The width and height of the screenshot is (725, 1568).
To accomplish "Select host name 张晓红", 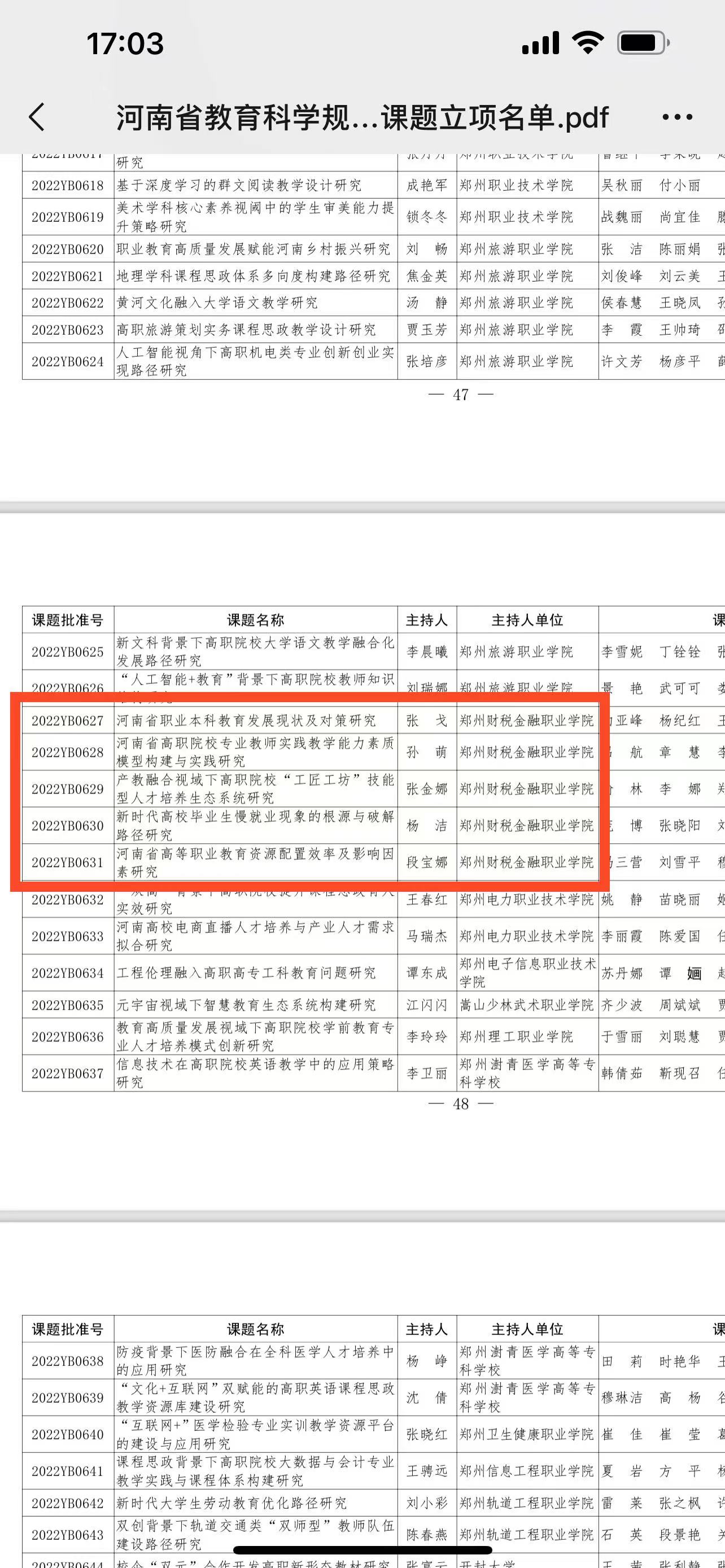I will point(427,1435).
